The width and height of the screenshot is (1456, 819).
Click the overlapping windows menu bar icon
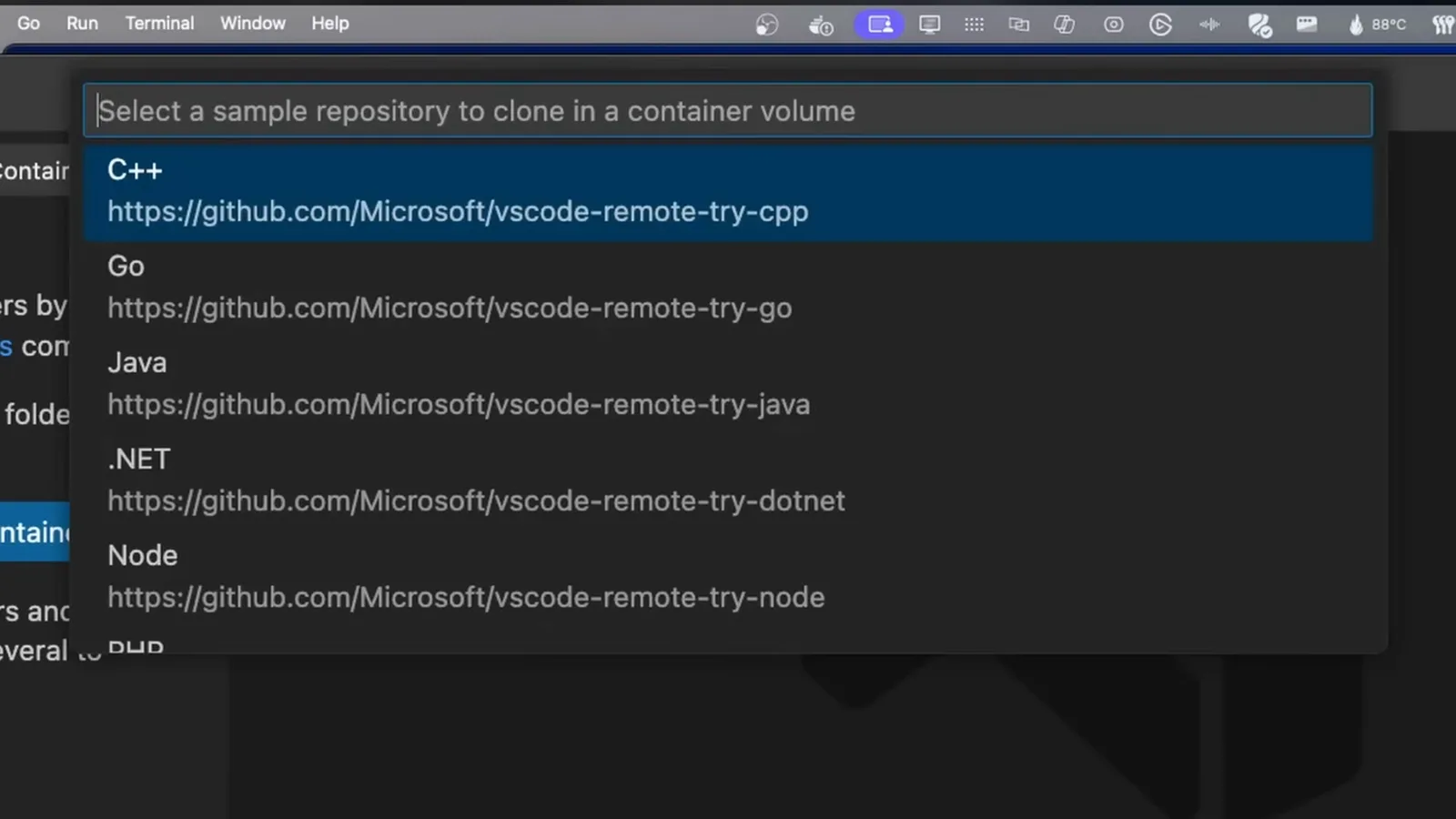click(x=1018, y=25)
